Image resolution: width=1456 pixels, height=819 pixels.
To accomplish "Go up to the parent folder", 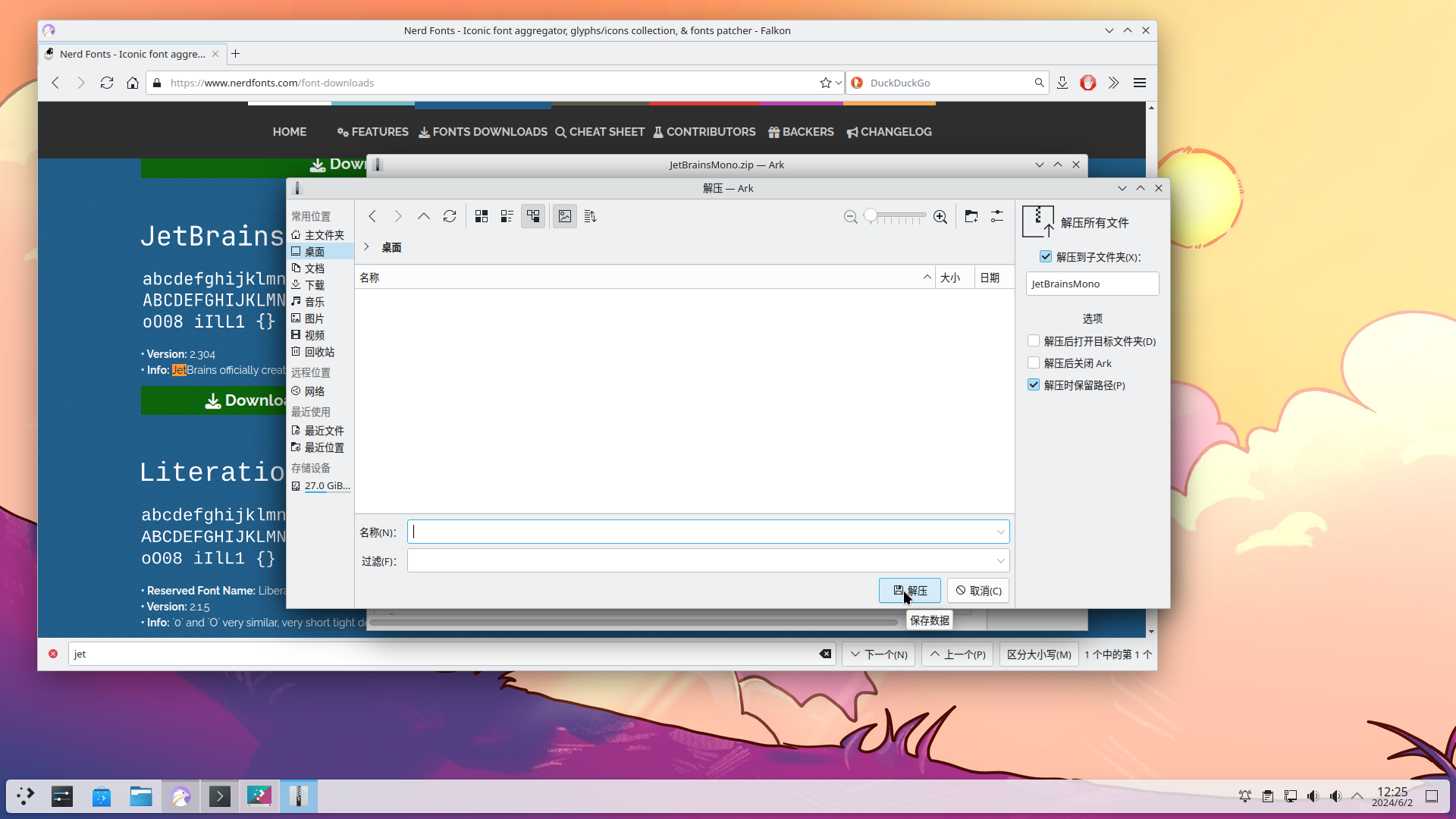I will 424,217.
